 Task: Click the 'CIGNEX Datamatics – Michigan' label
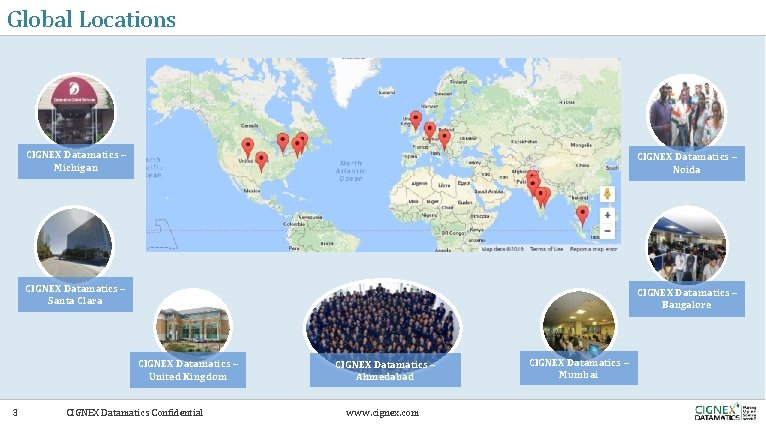pyautogui.click(x=76, y=161)
